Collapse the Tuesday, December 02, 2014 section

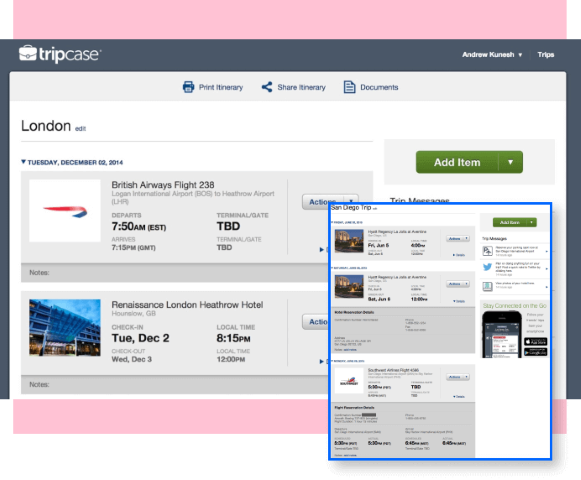pyautogui.click(x=23, y=162)
